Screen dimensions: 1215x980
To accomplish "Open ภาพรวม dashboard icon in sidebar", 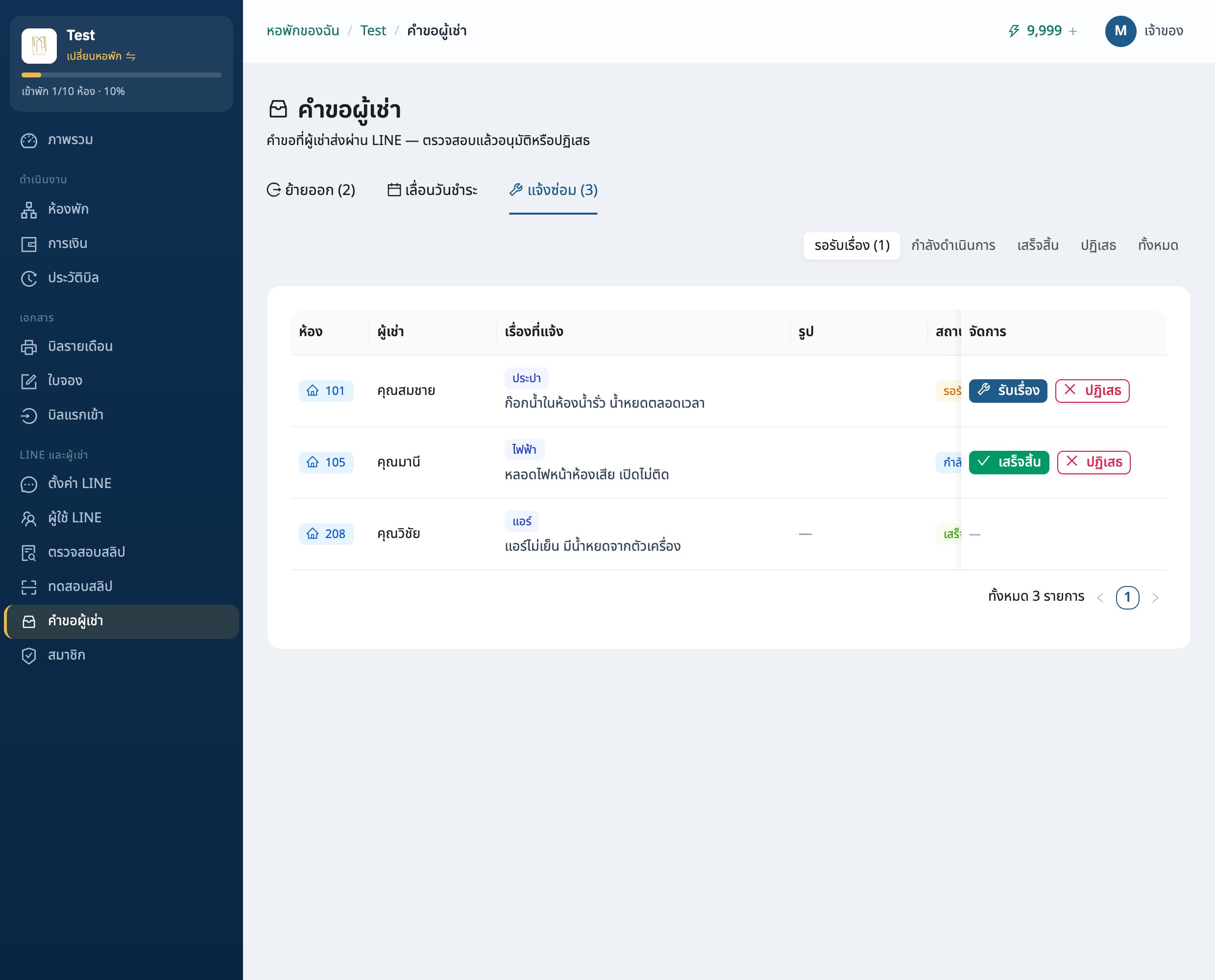I will [x=29, y=141].
